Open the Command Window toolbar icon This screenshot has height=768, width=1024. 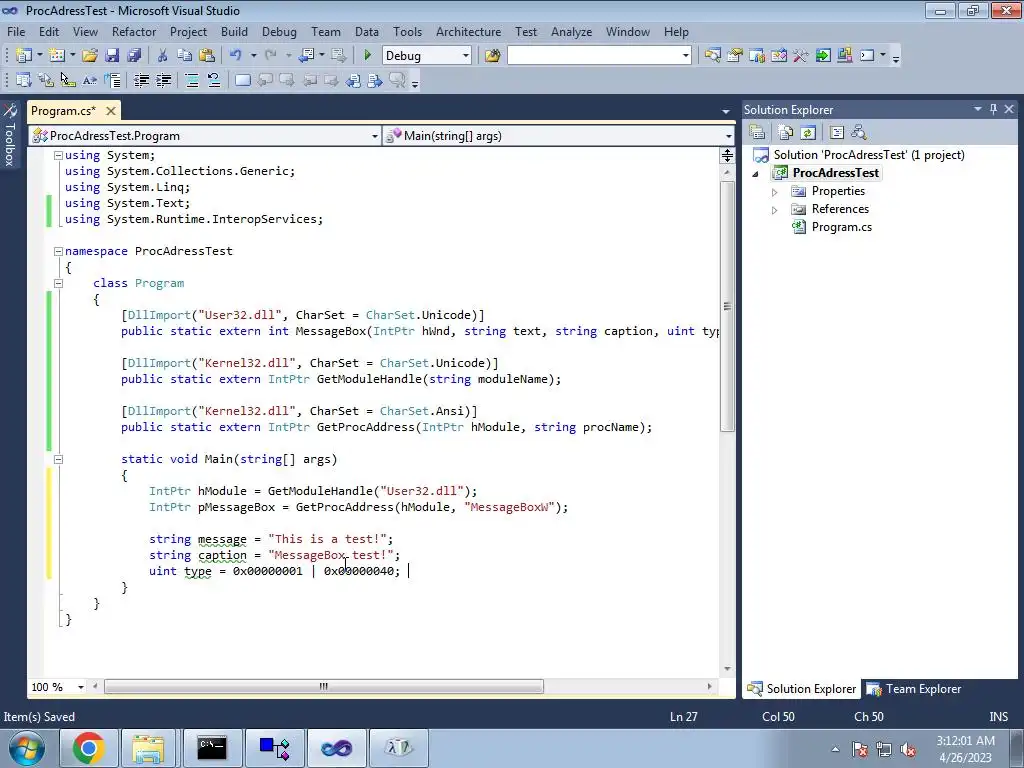[867, 56]
